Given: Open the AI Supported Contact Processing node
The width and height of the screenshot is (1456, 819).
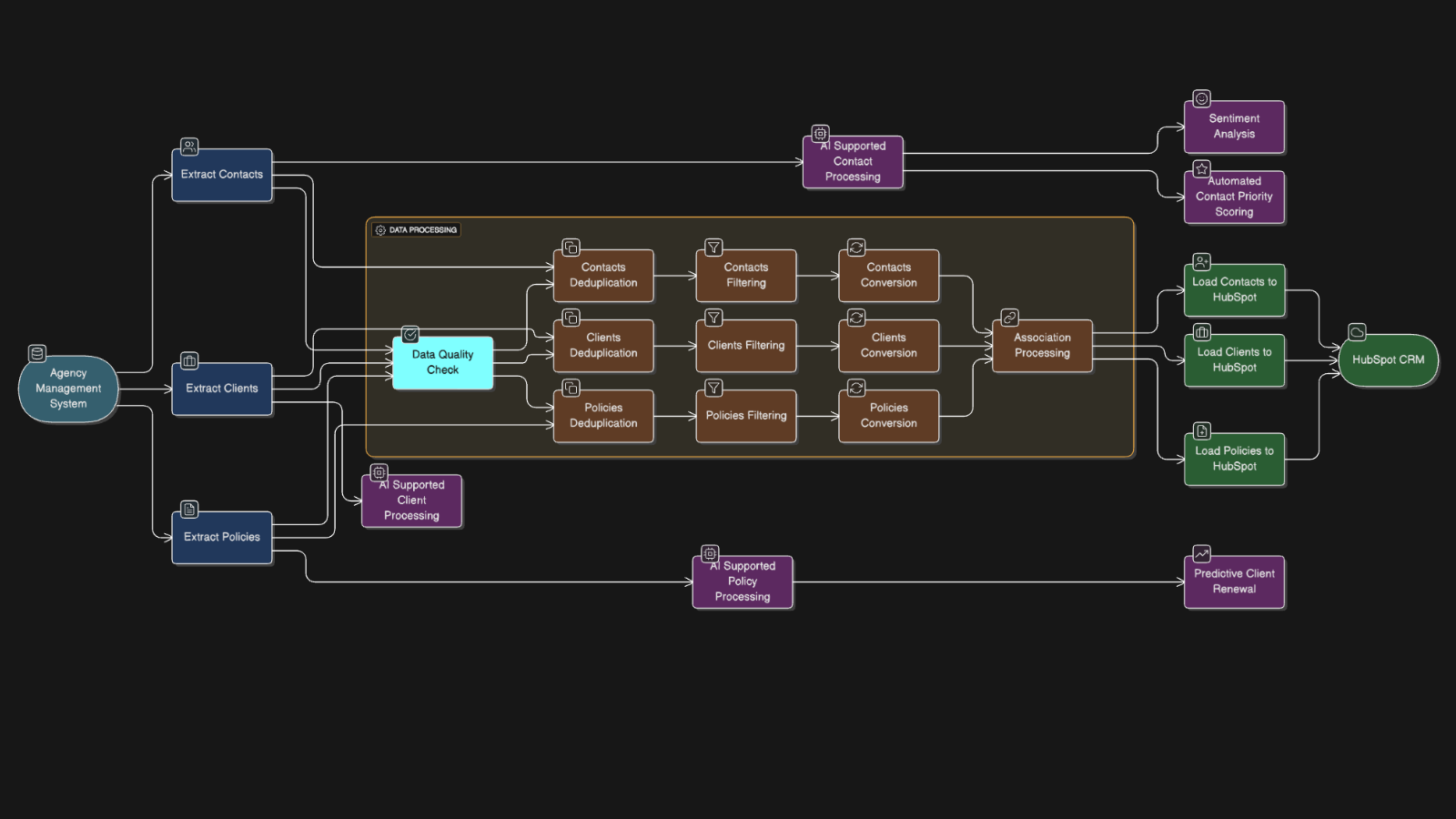Looking at the screenshot, I should 852,161.
